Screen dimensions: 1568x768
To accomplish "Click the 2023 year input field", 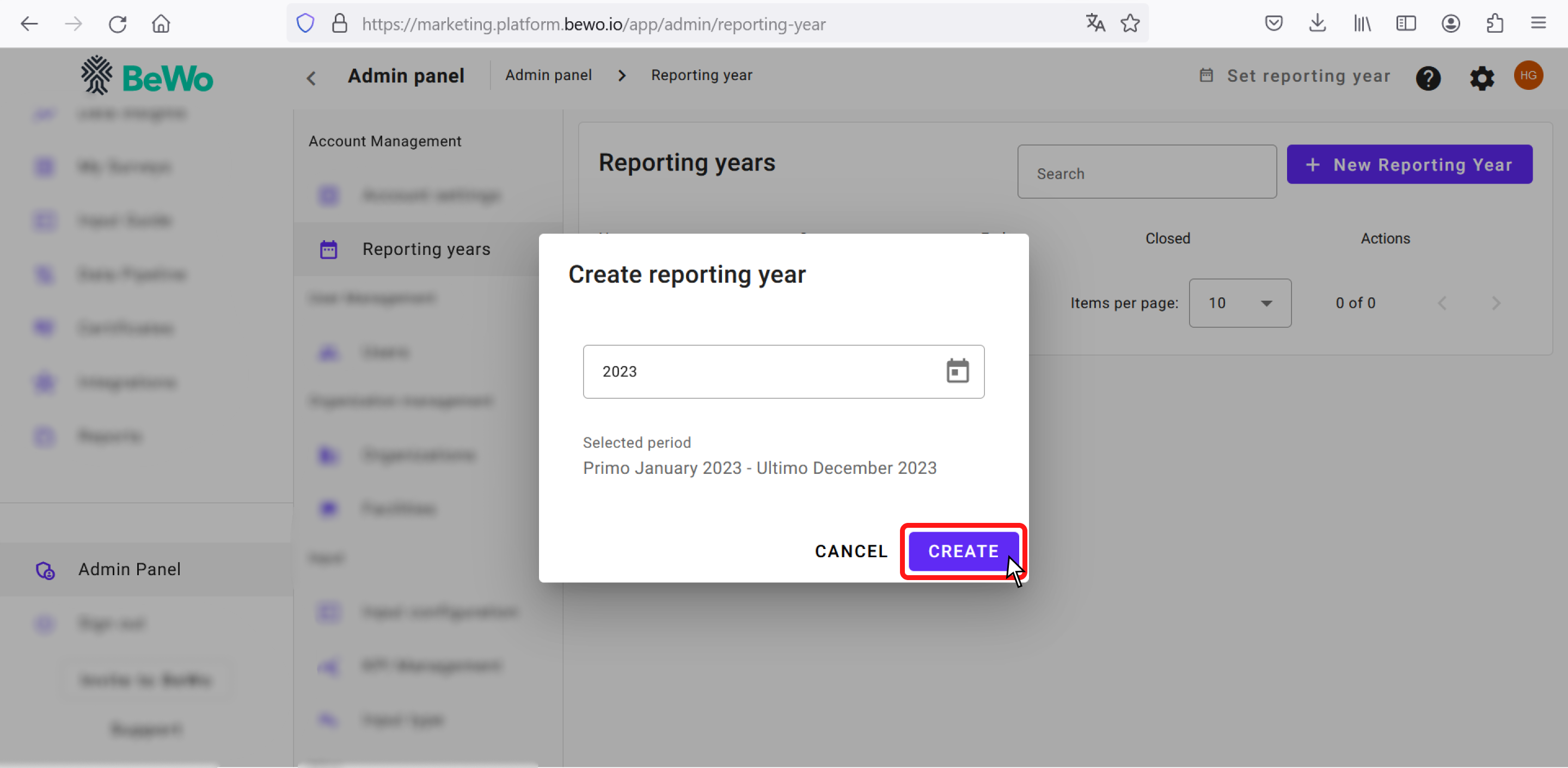I will (784, 371).
